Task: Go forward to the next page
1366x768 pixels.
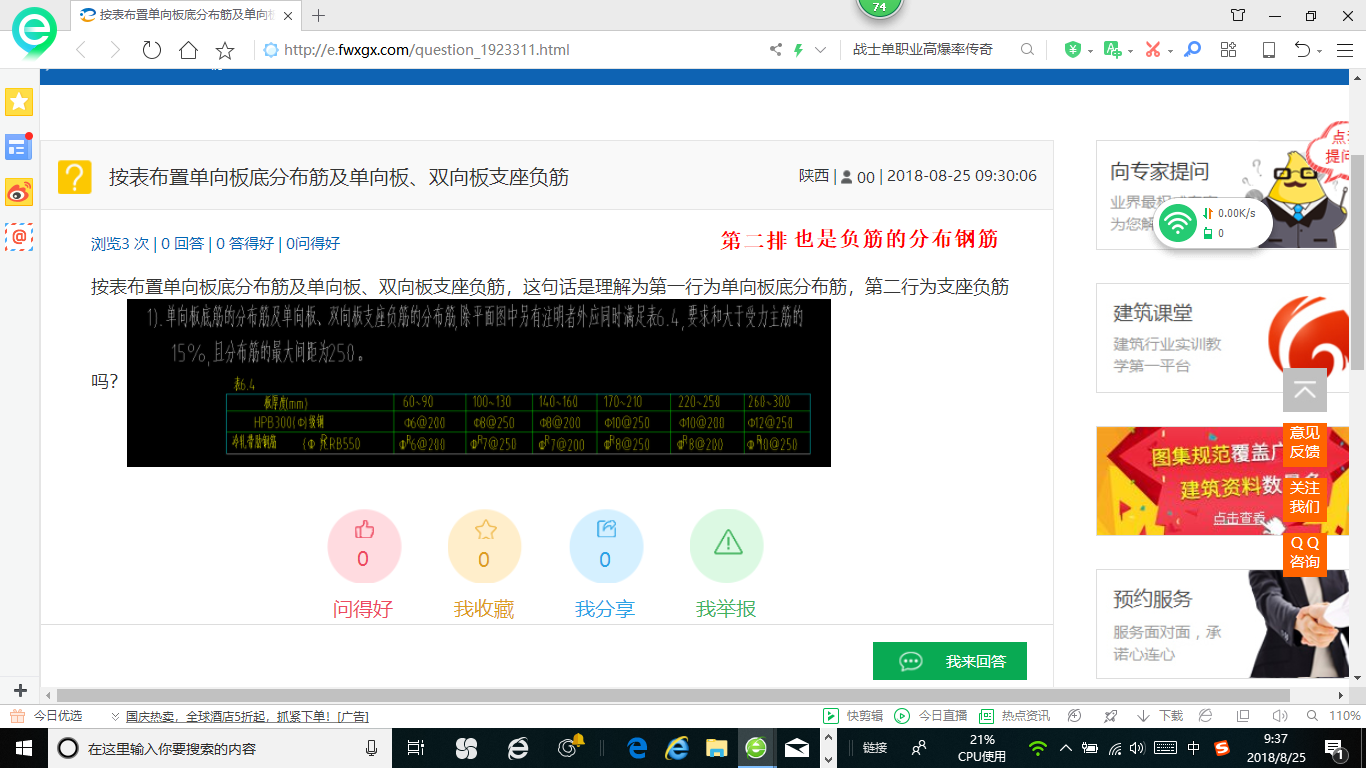Action: [x=115, y=50]
